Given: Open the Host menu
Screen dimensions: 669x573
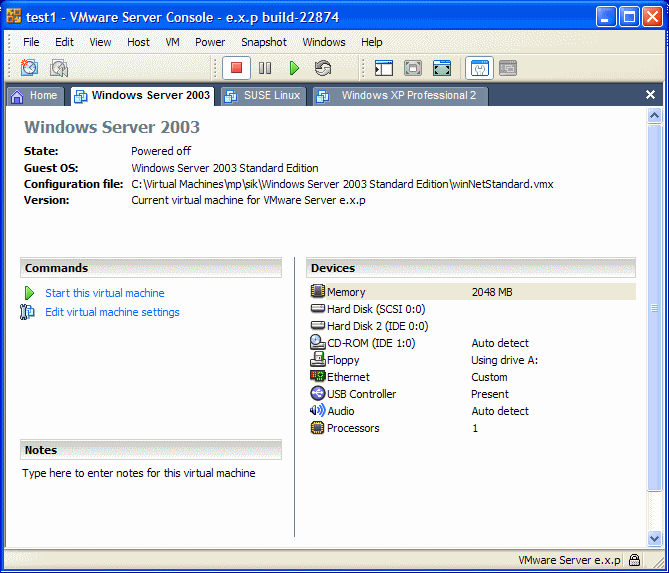Looking at the screenshot, I should tap(138, 42).
